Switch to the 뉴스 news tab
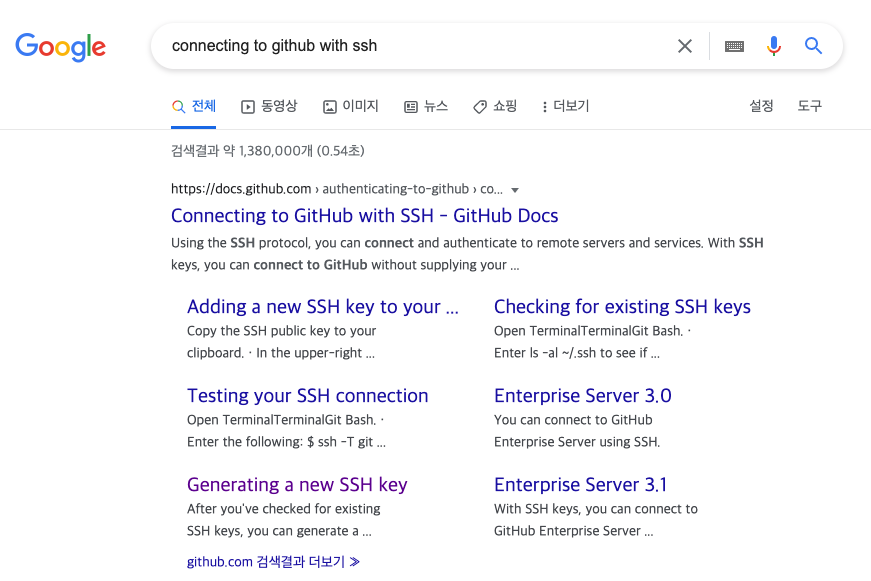Image resolution: width=871 pixels, height=581 pixels. 426,106
